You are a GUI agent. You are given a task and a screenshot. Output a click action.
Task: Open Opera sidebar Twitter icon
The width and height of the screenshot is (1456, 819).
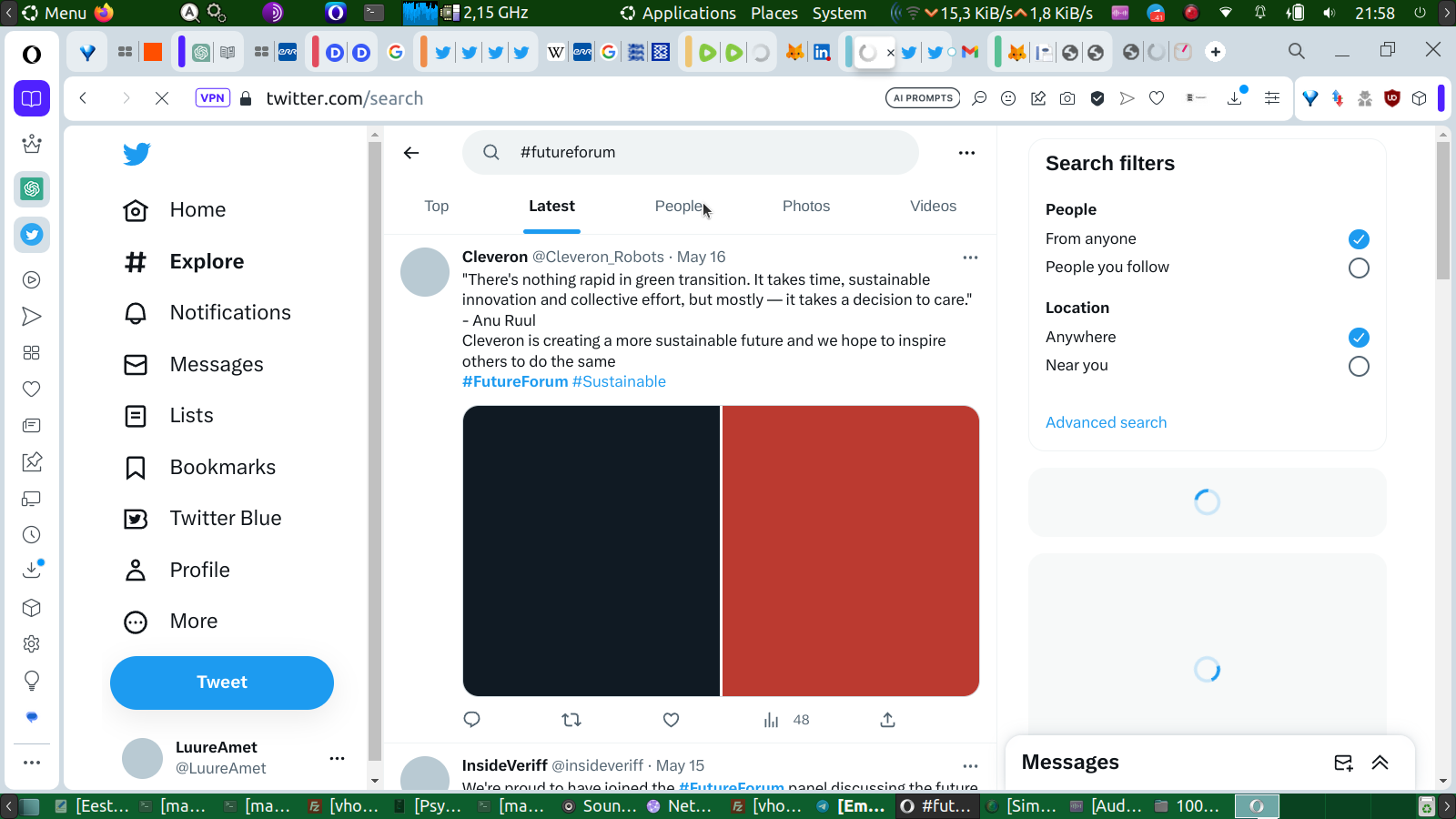32,235
